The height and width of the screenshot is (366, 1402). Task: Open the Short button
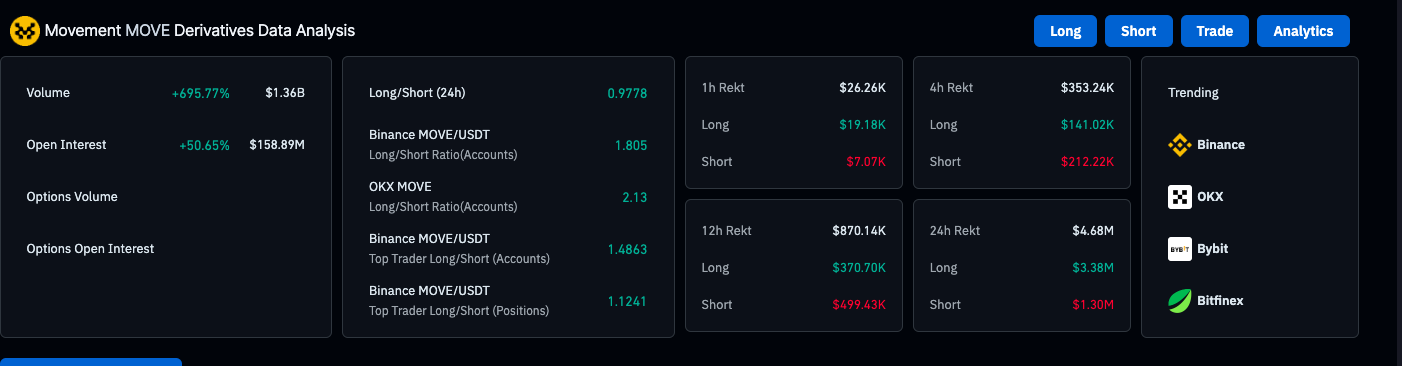point(1139,31)
